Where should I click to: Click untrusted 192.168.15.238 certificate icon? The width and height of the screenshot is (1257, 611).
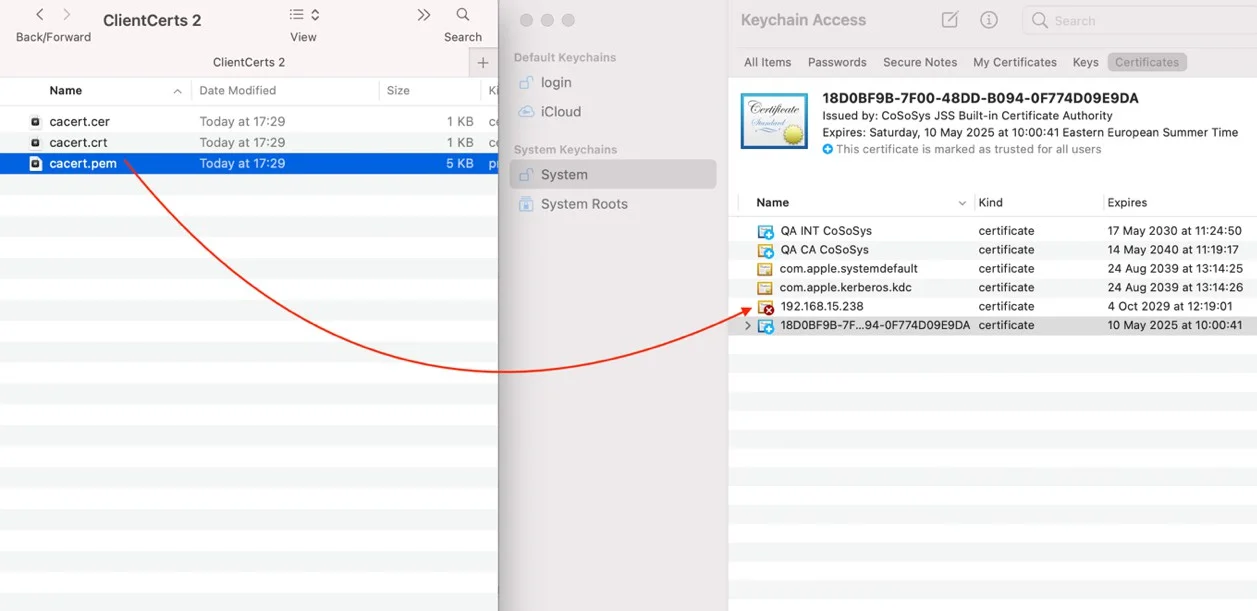[x=766, y=307]
